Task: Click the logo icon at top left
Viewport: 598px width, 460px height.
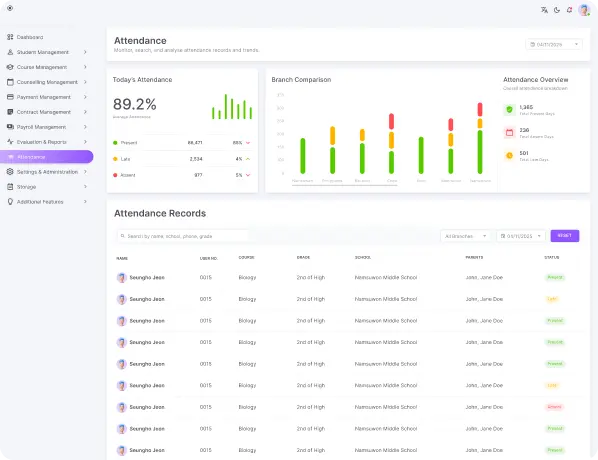Action: pyautogui.click(x=10, y=8)
